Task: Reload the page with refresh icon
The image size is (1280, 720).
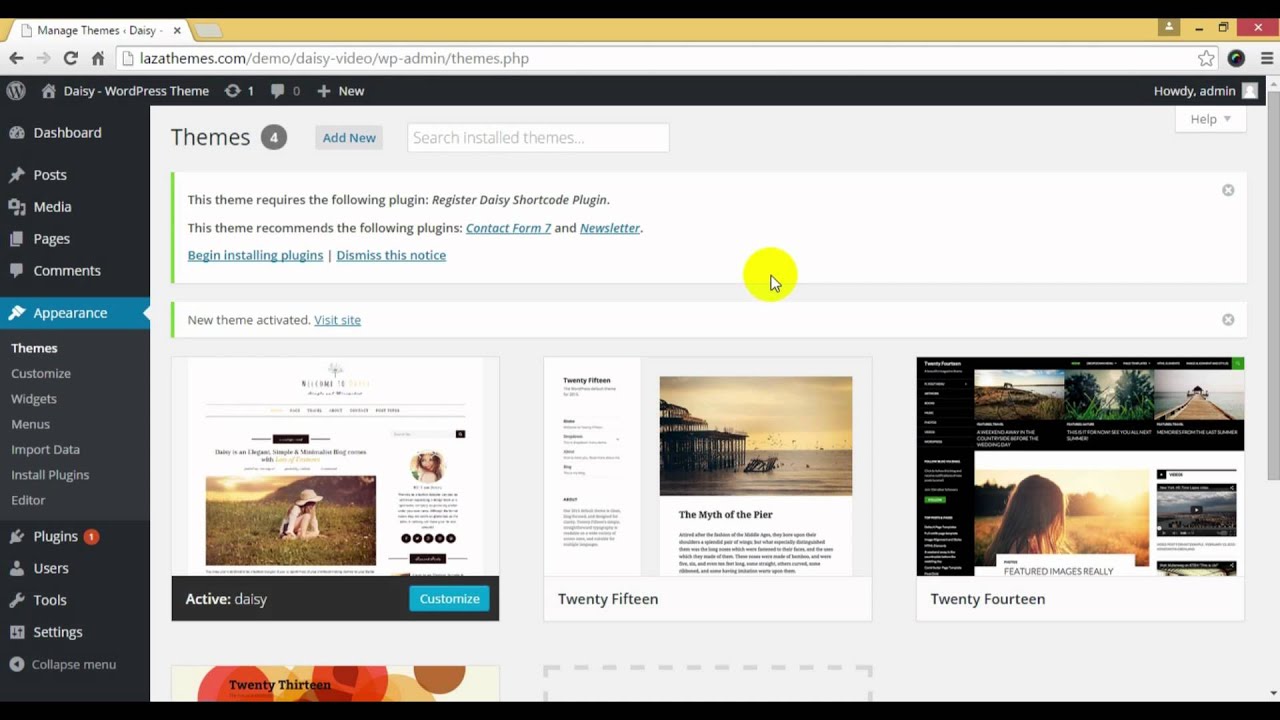Action: pyautogui.click(x=70, y=58)
